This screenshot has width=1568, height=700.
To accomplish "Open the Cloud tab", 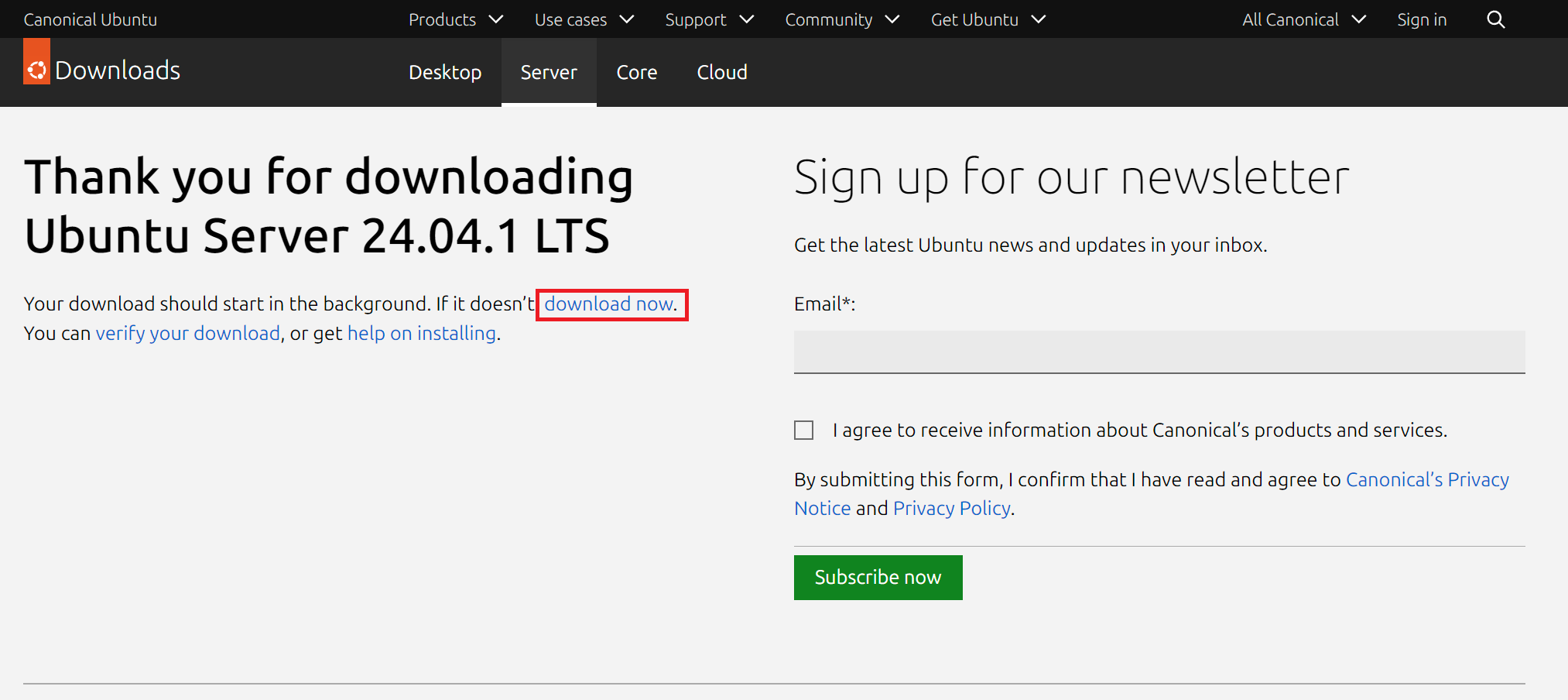I will pyautogui.click(x=722, y=72).
